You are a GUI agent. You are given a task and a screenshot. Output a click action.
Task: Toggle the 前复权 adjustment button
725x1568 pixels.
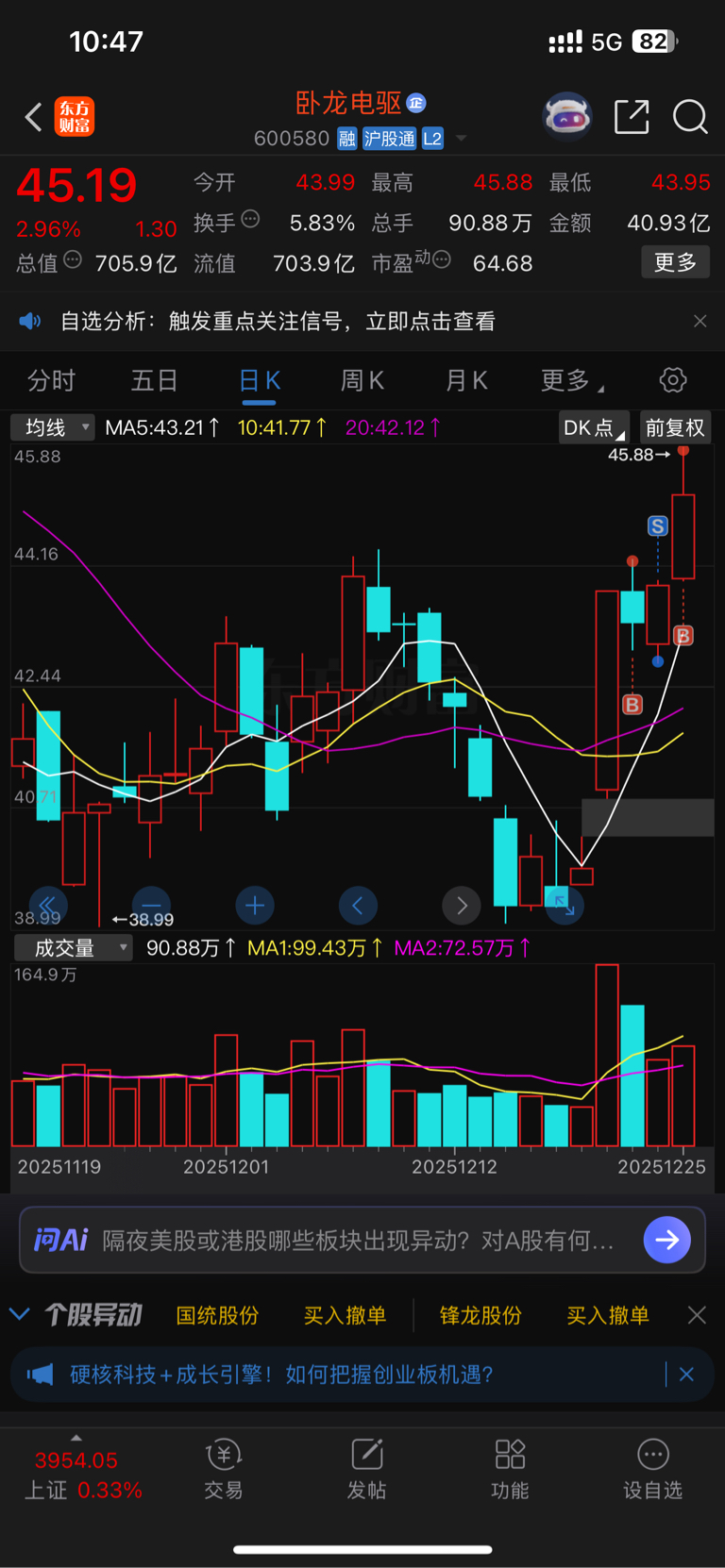(x=675, y=427)
